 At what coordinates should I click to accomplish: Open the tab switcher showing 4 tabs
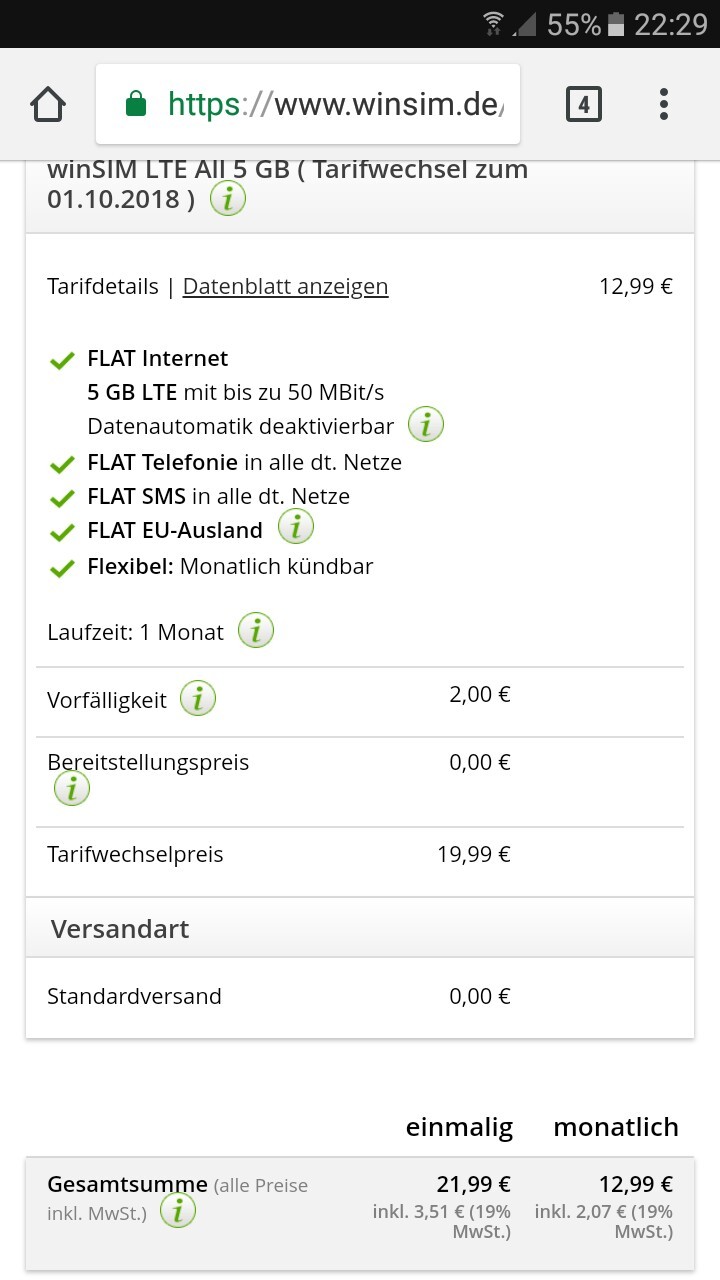(x=584, y=104)
